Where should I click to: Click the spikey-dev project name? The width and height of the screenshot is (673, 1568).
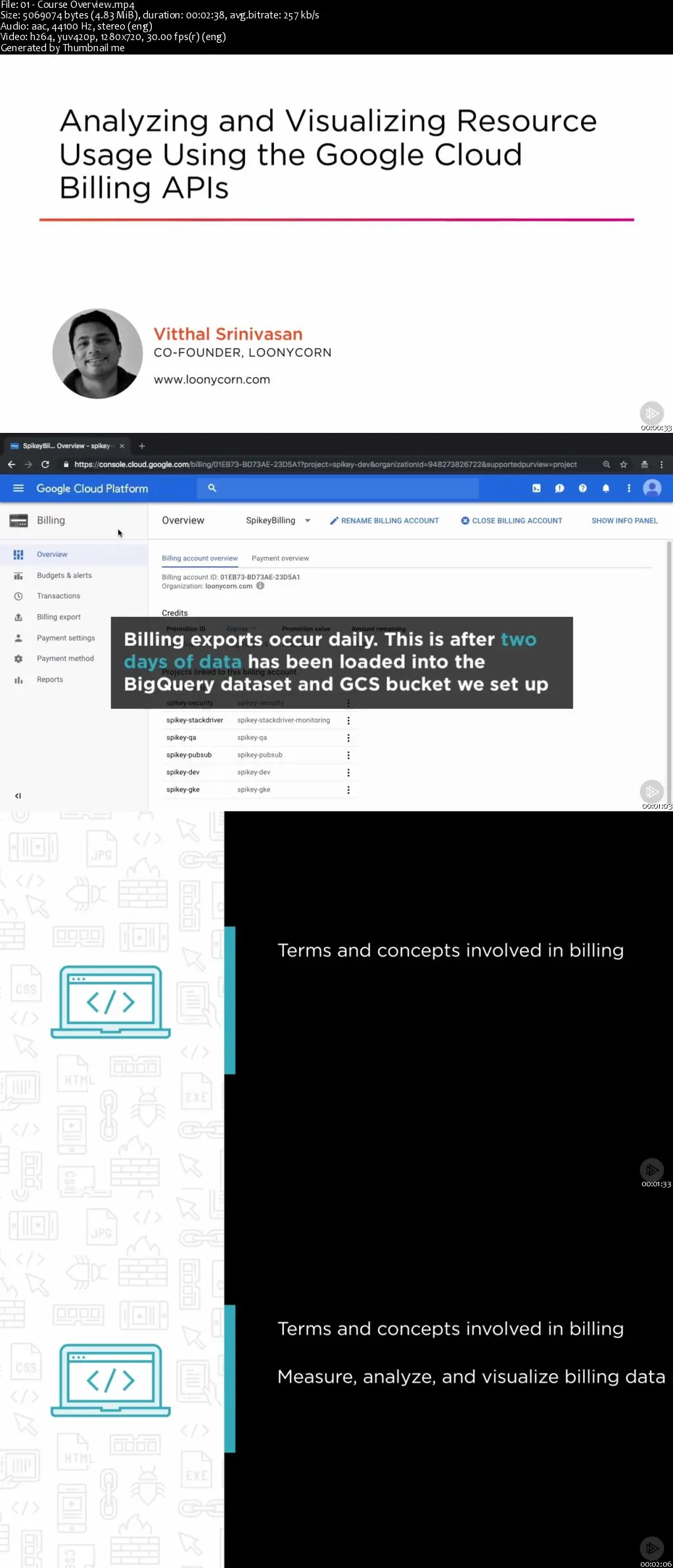183,773
